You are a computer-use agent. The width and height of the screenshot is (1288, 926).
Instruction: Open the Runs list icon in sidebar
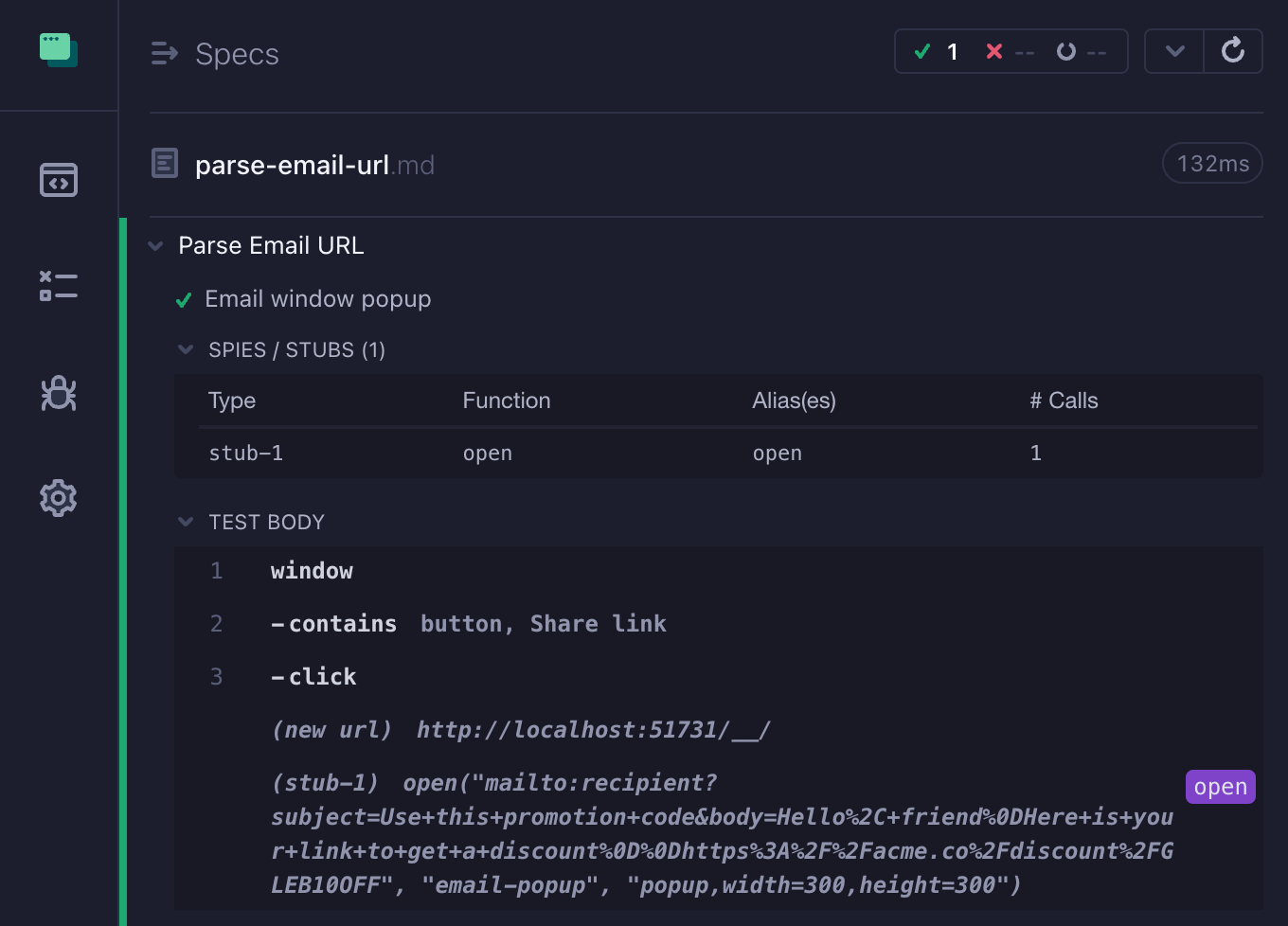coord(59,286)
